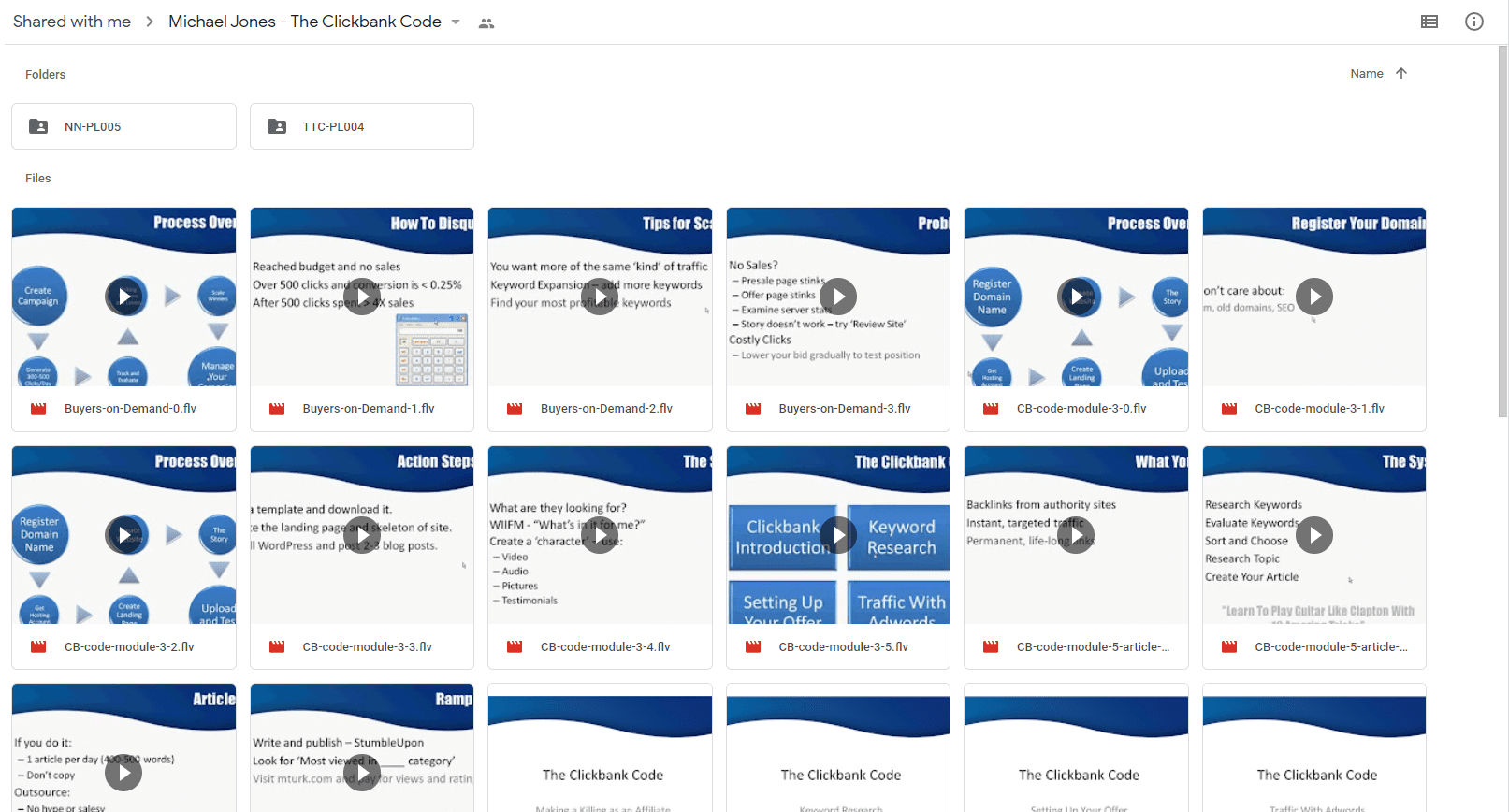Screen dimensions: 1509x812
Task: Select the file name Buyers-on-Demand-3.flv
Action: tap(845, 409)
